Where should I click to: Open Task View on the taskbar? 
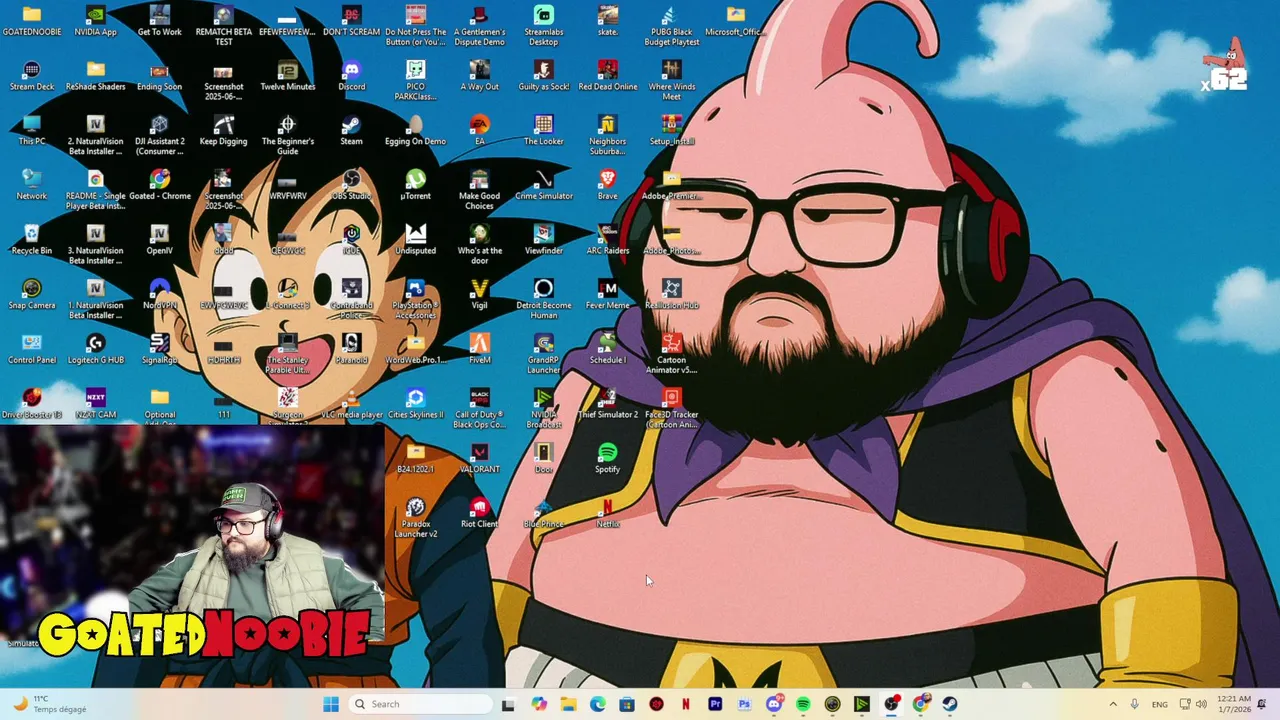(x=508, y=704)
